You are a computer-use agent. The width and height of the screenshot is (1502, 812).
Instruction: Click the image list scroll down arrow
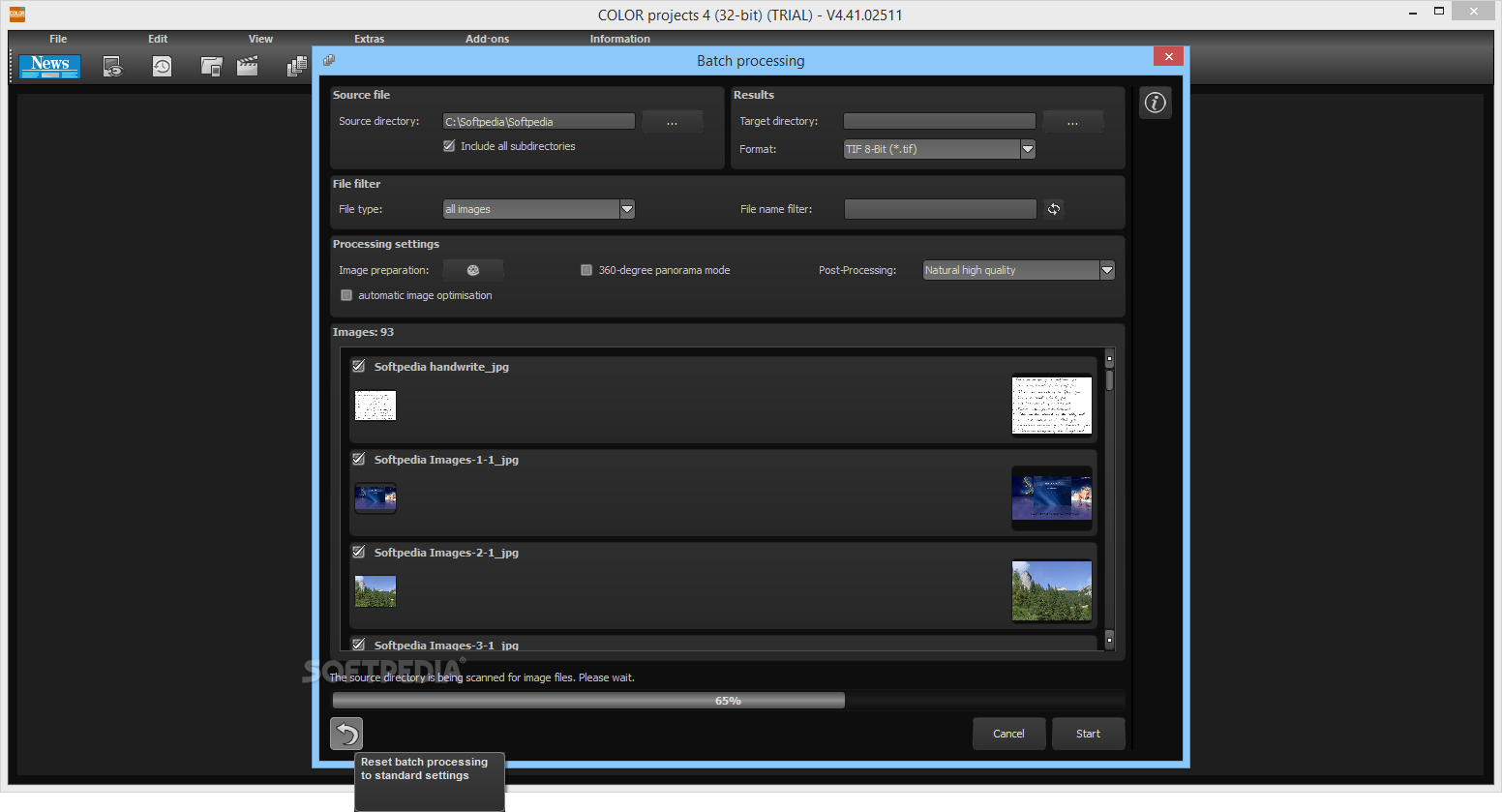[x=1109, y=639]
